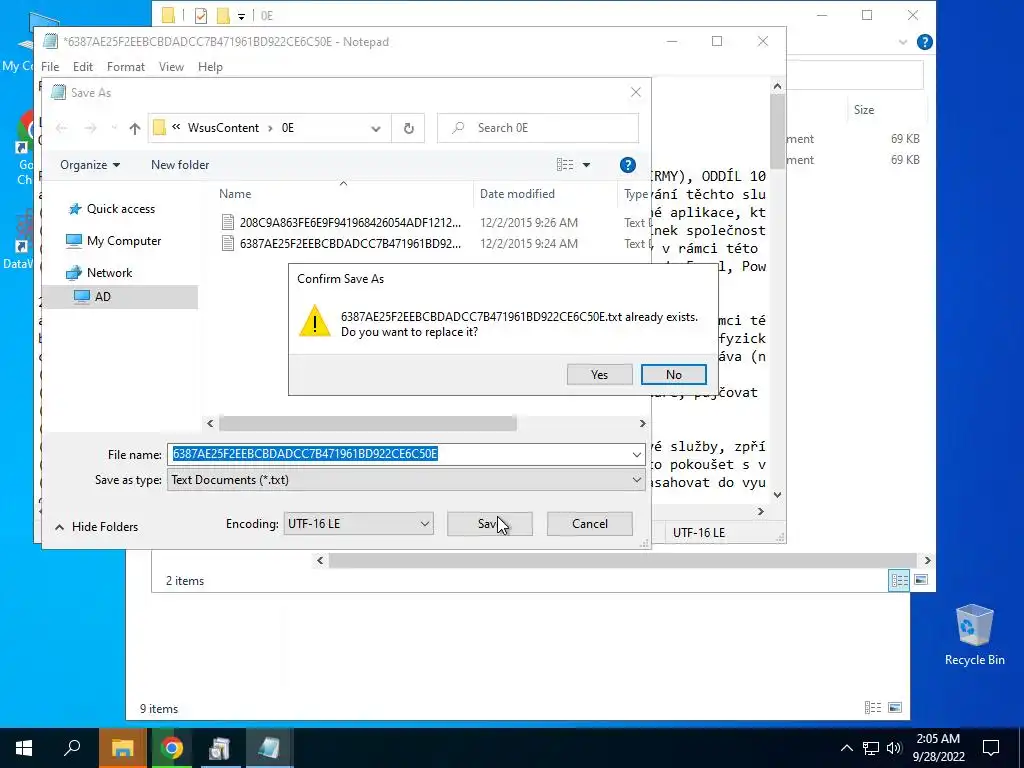This screenshot has height=768, width=1024.
Task: Open the server manager taskbar icon
Action: click(220, 748)
